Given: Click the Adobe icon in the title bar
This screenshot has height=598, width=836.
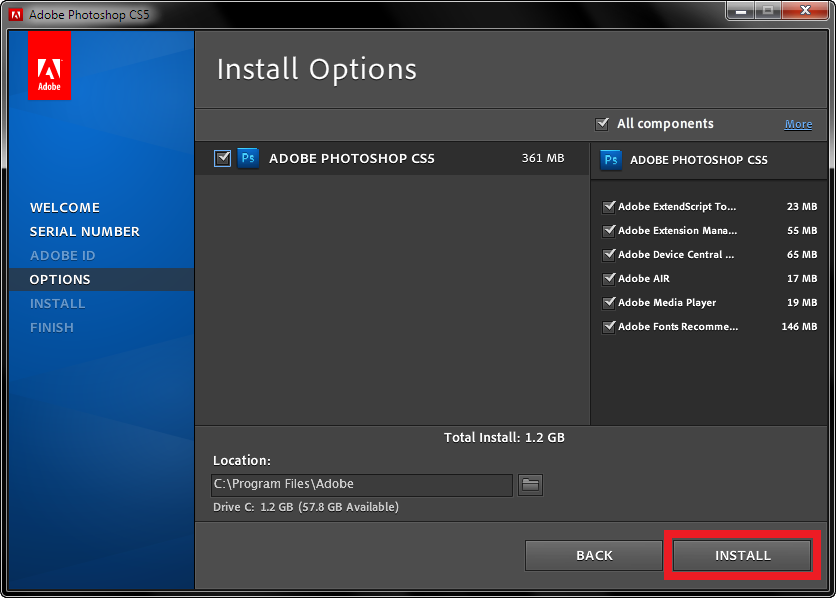Looking at the screenshot, I should click(x=15, y=15).
